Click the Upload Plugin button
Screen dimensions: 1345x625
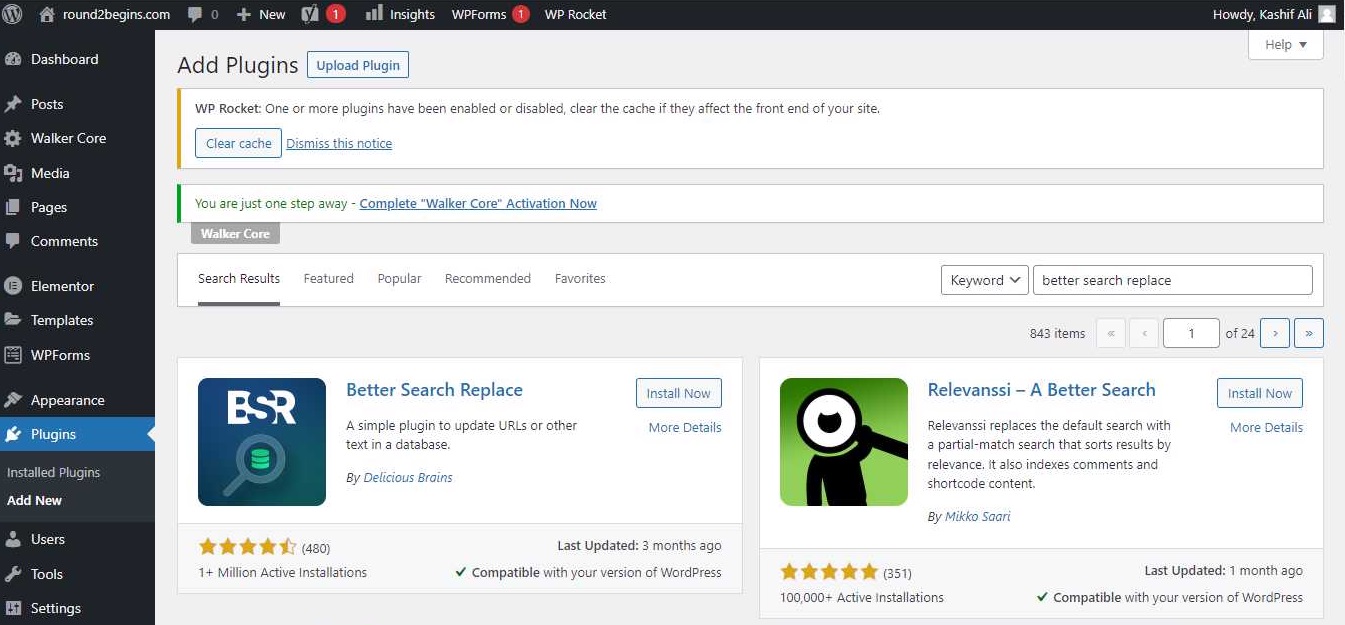(358, 65)
